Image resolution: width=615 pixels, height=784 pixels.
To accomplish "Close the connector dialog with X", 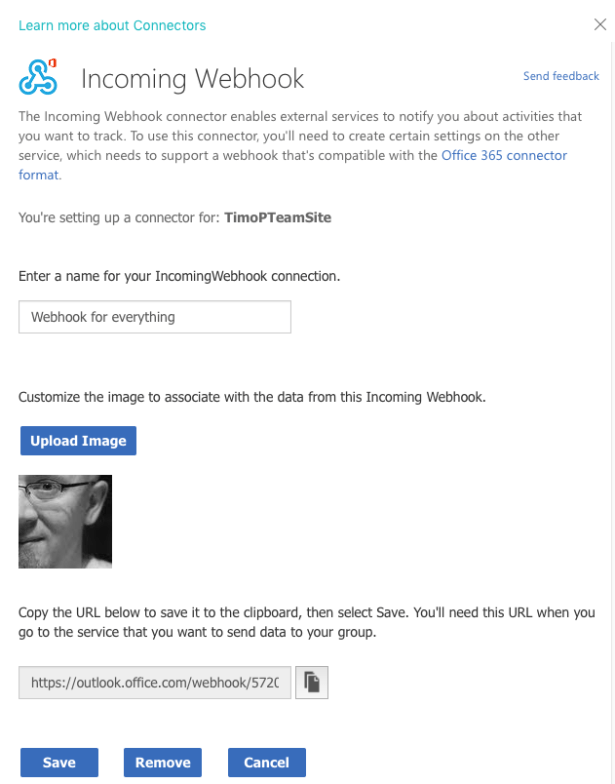I will [600, 24].
